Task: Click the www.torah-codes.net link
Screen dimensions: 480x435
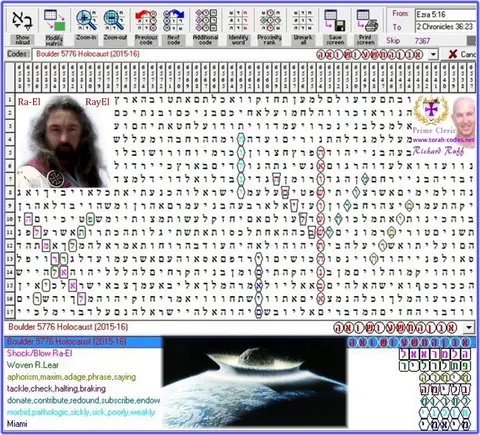Action: [x=443, y=140]
